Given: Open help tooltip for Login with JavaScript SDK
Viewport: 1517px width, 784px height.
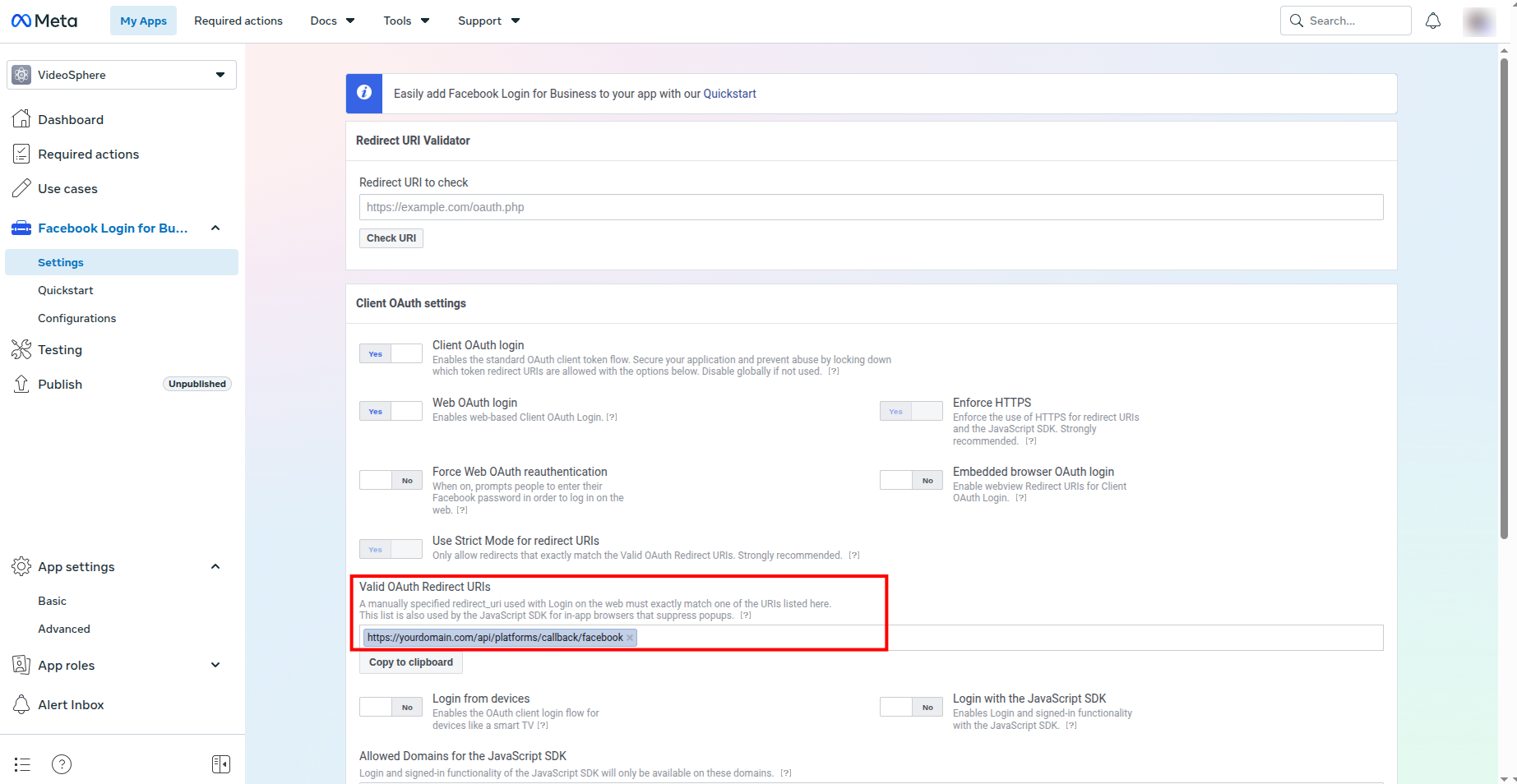Looking at the screenshot, I should 1071,726.
